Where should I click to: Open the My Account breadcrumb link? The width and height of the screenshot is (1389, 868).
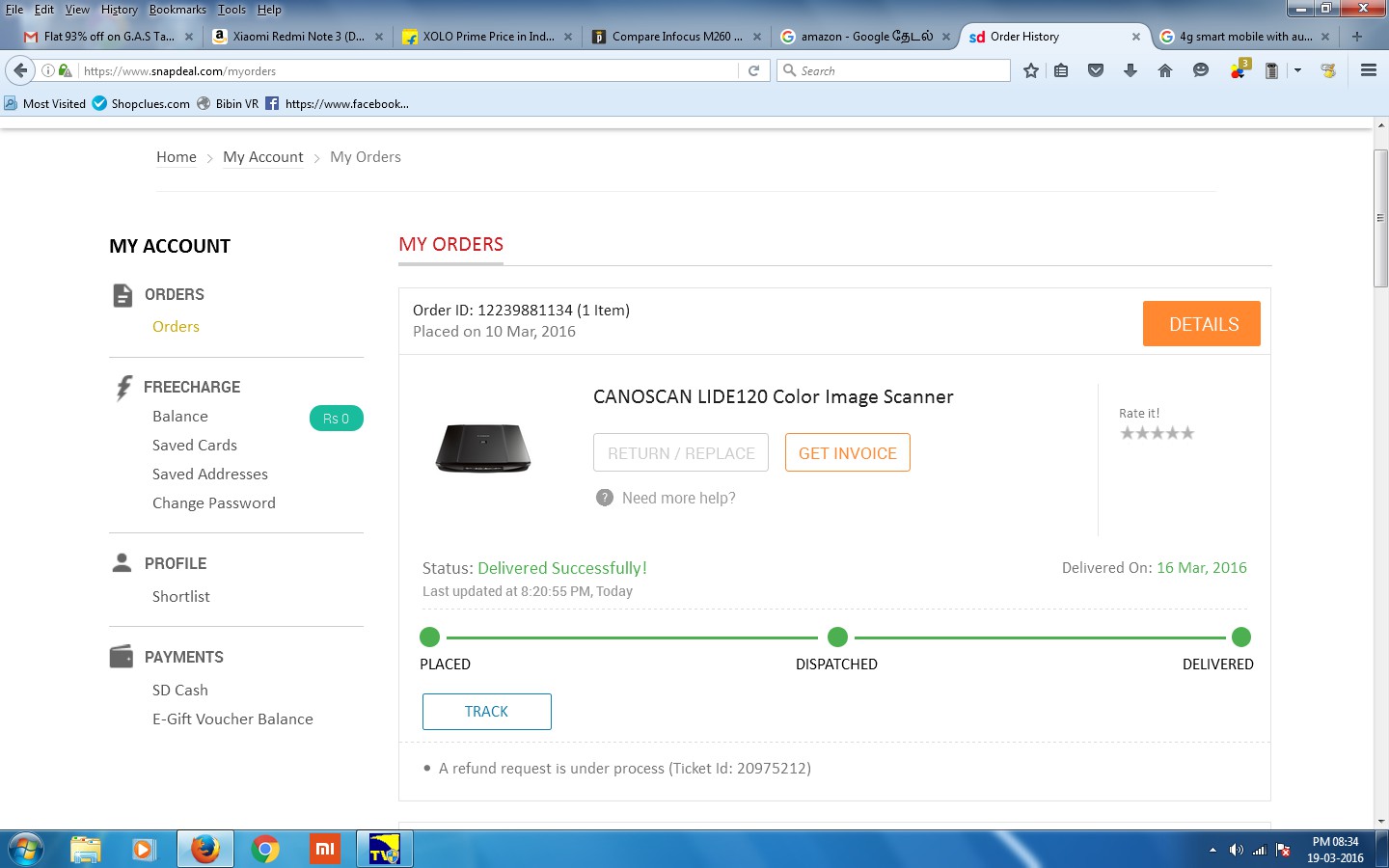tap(262, 157)
